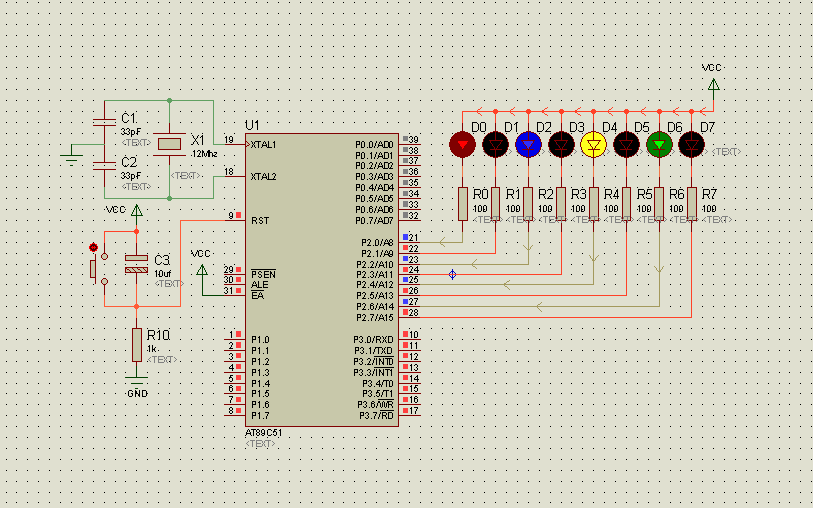Select crystal X1 symbol
The image size is (813, 508).
point(170,144)
